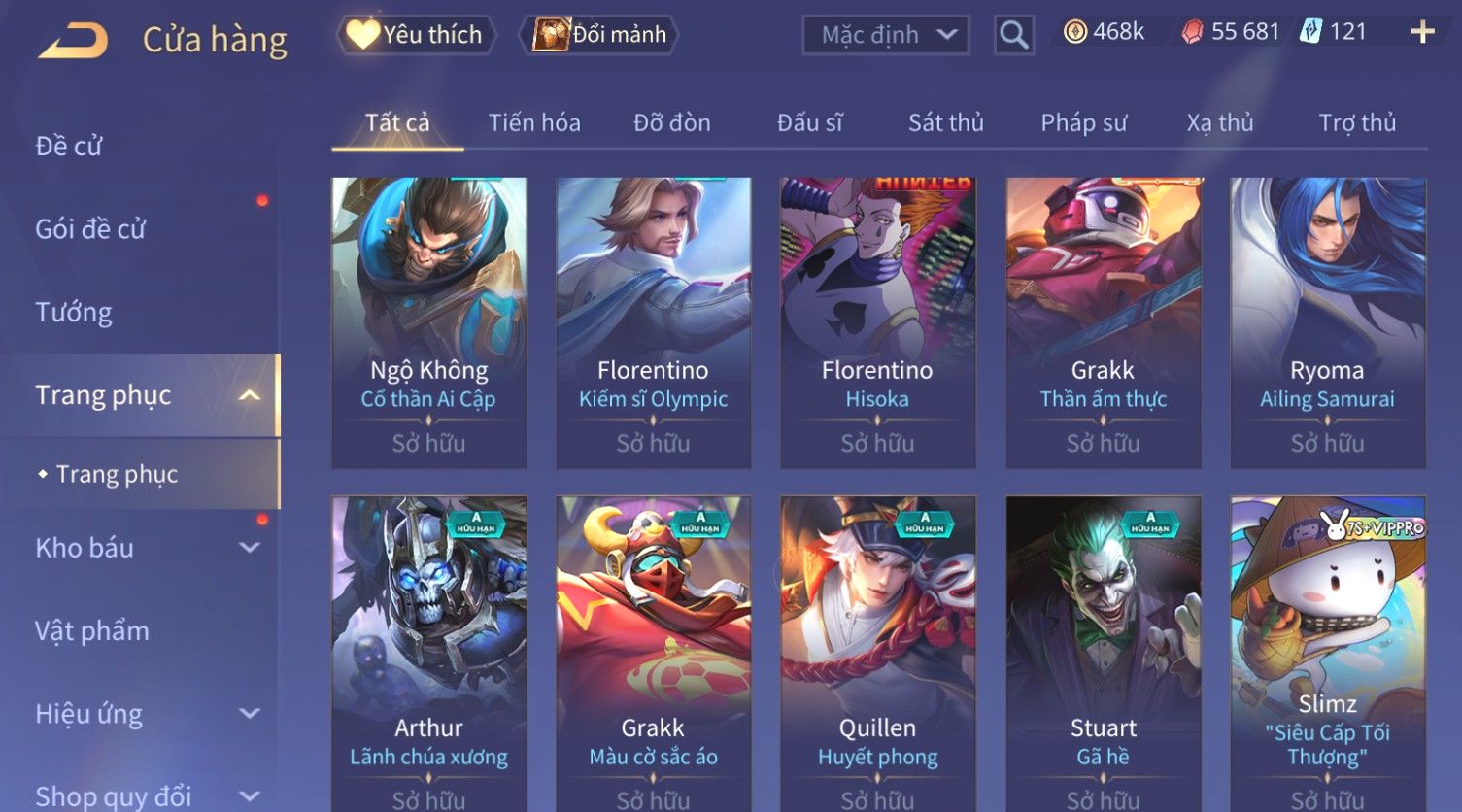Tap the red gem currency icon
The width and height of the screenshot is (1462, 812).
click(x=1192, y=32)
